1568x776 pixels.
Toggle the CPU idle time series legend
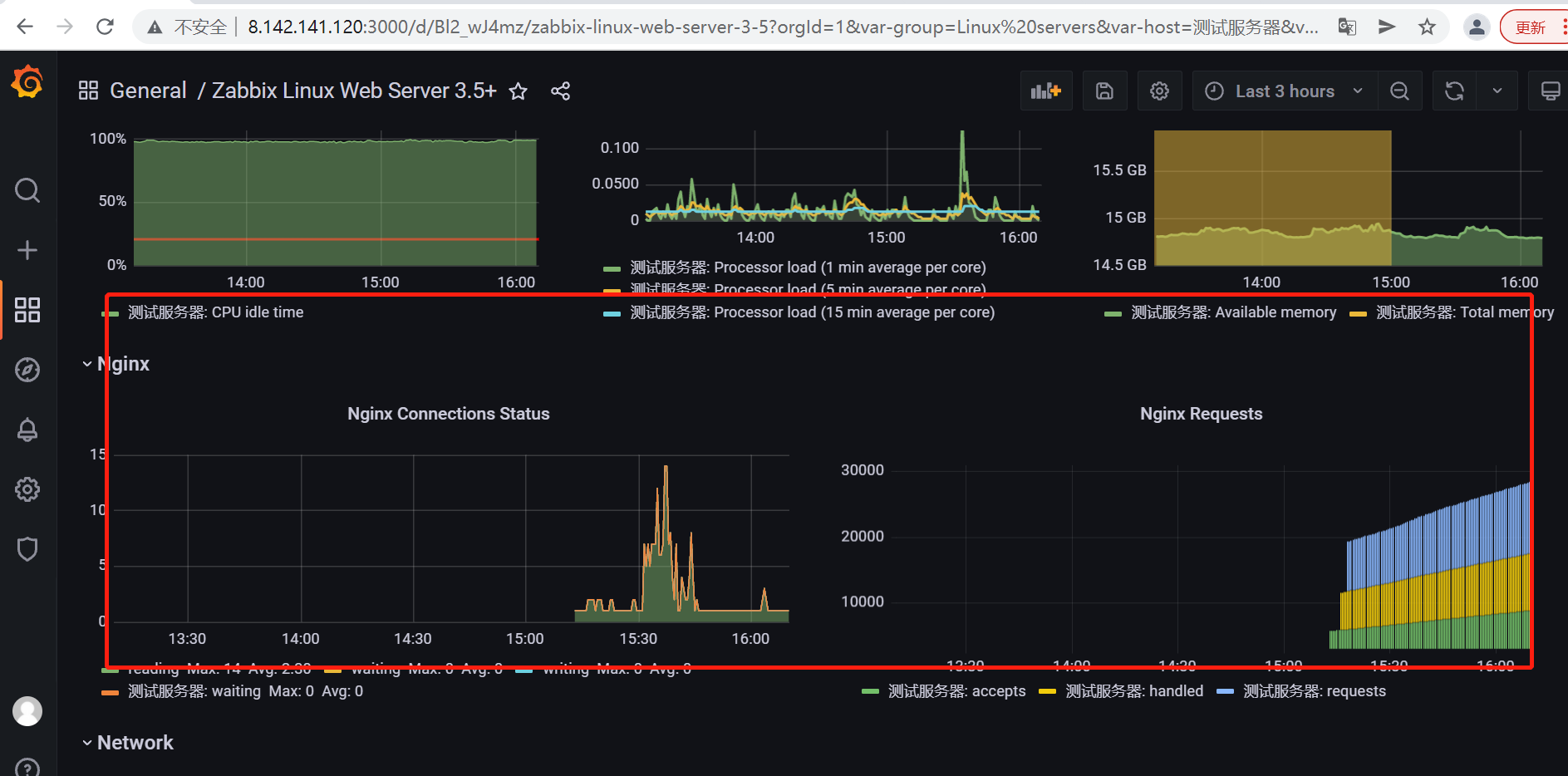coord(214,312)
